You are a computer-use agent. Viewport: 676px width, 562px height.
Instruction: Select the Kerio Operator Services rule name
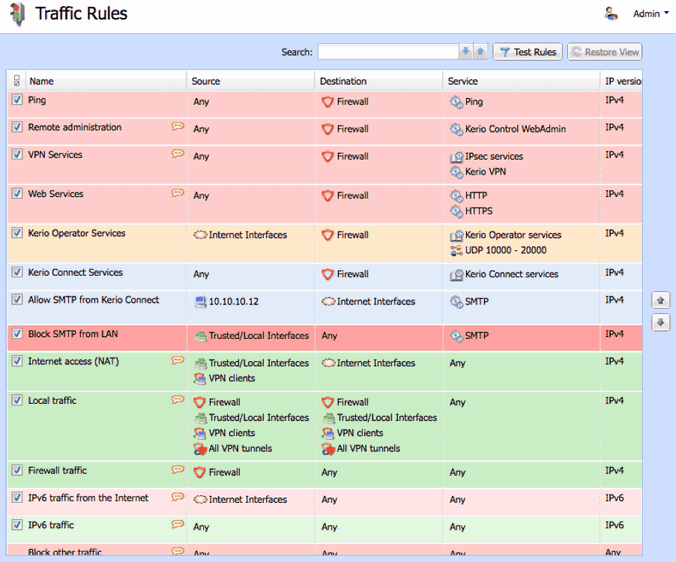point(77,233)
